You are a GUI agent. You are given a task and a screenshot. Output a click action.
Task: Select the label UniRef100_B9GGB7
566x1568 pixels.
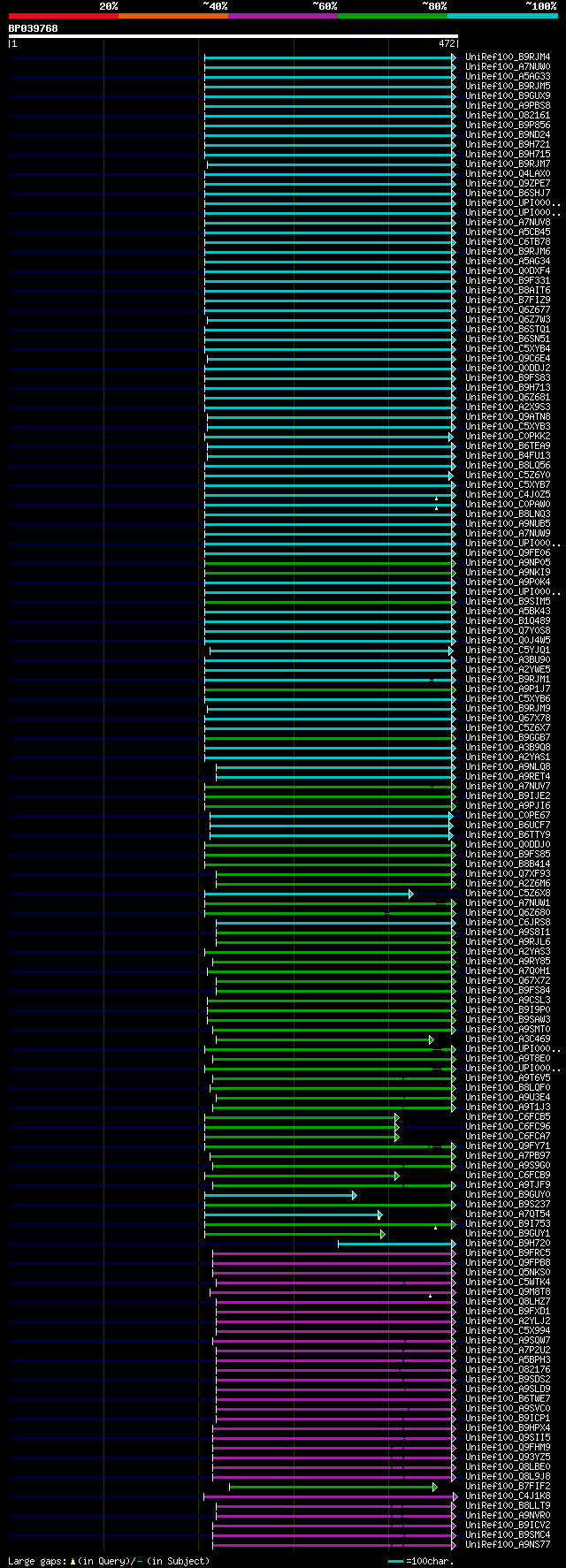click(x=508, y=737)
